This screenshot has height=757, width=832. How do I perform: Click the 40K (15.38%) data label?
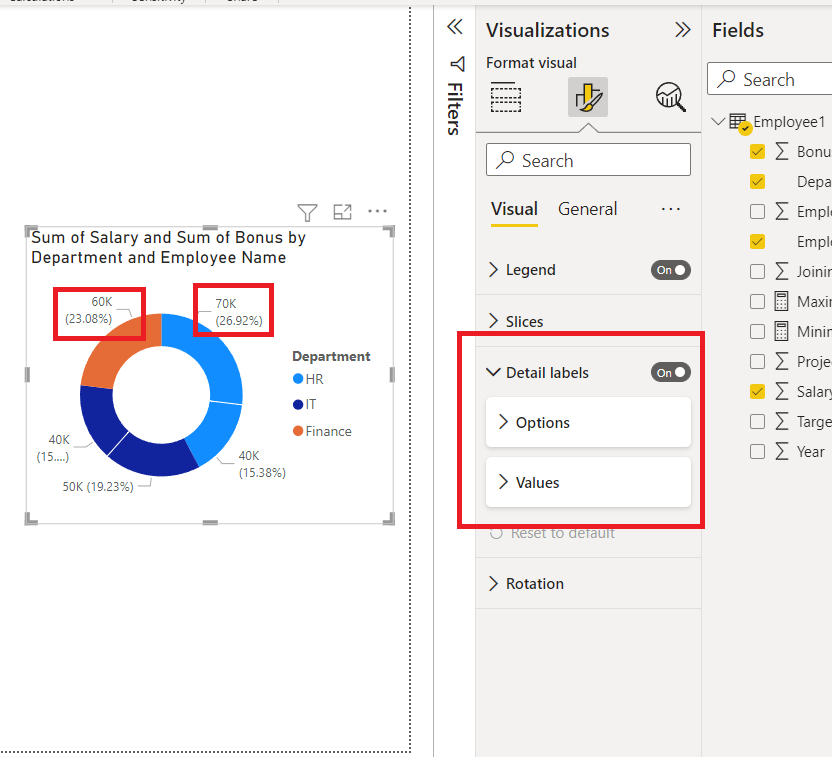[x=262, y=464]
